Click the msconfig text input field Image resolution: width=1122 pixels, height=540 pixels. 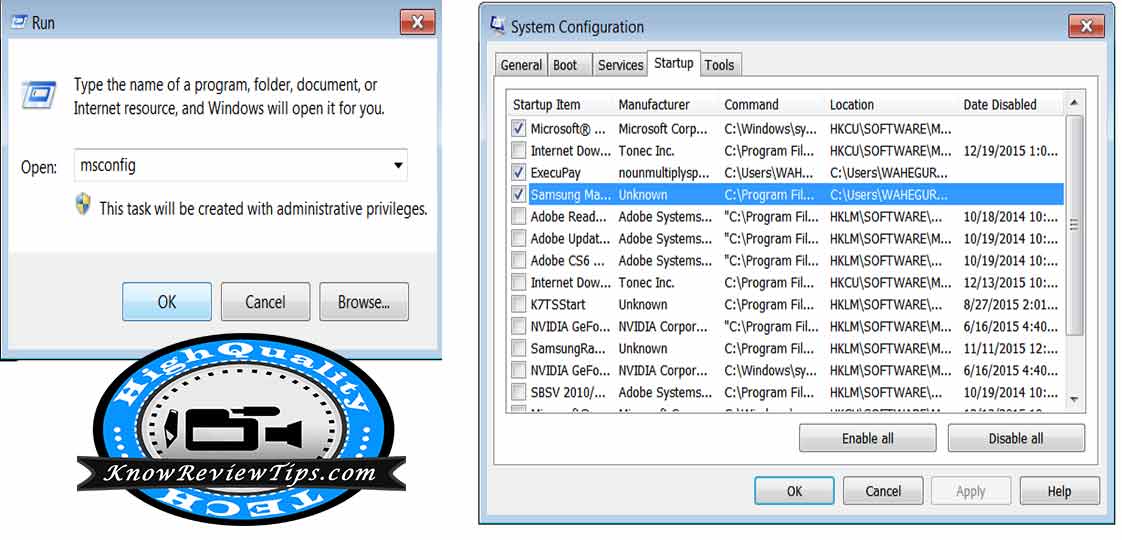coord(230,166)
